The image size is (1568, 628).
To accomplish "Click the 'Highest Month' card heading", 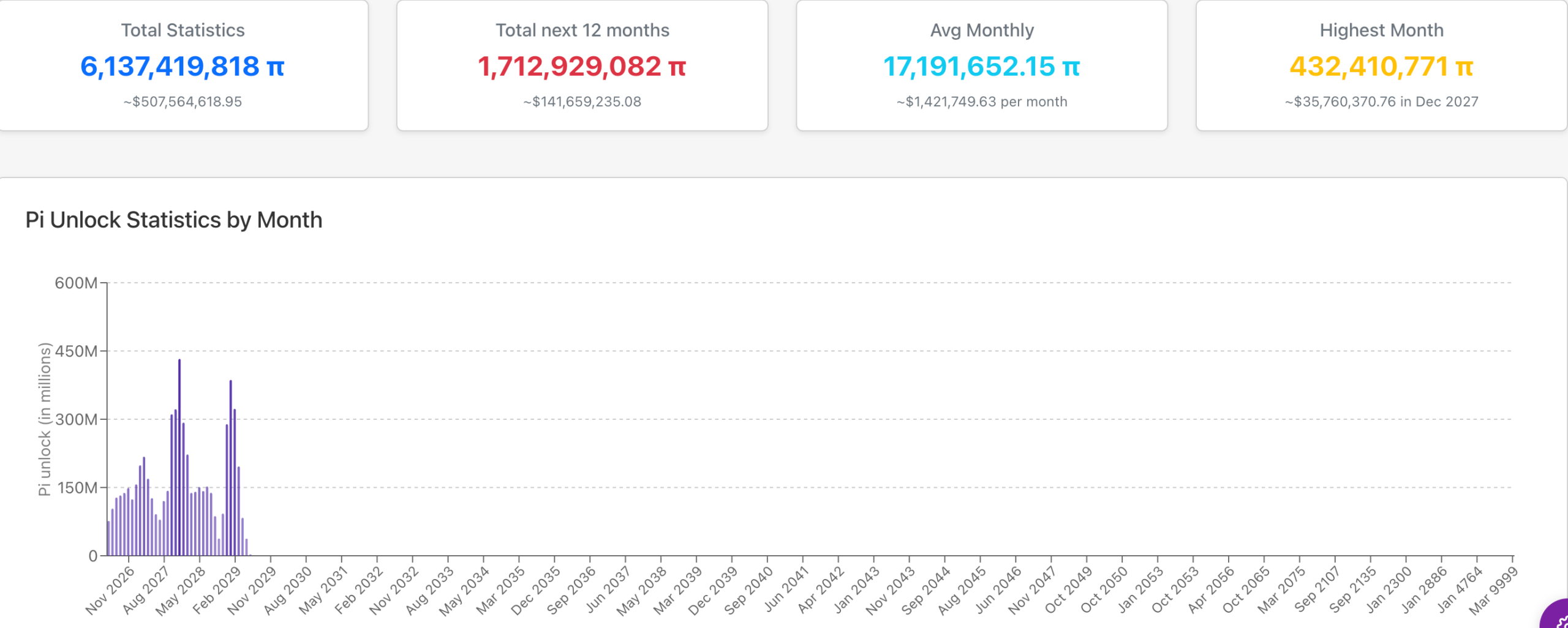I will coord(1381,30).
